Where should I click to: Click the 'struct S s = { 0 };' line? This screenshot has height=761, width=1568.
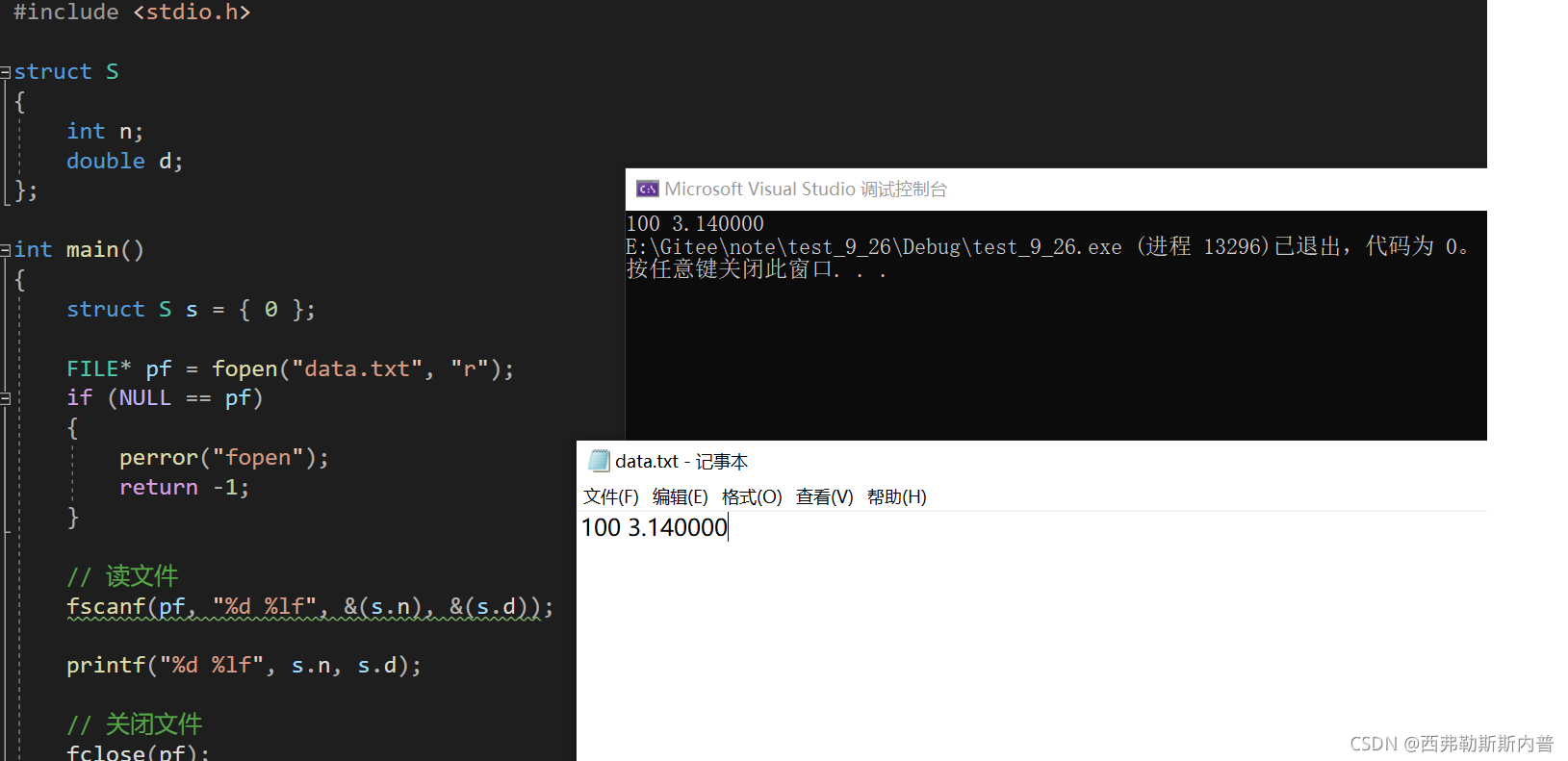point(191,309)
